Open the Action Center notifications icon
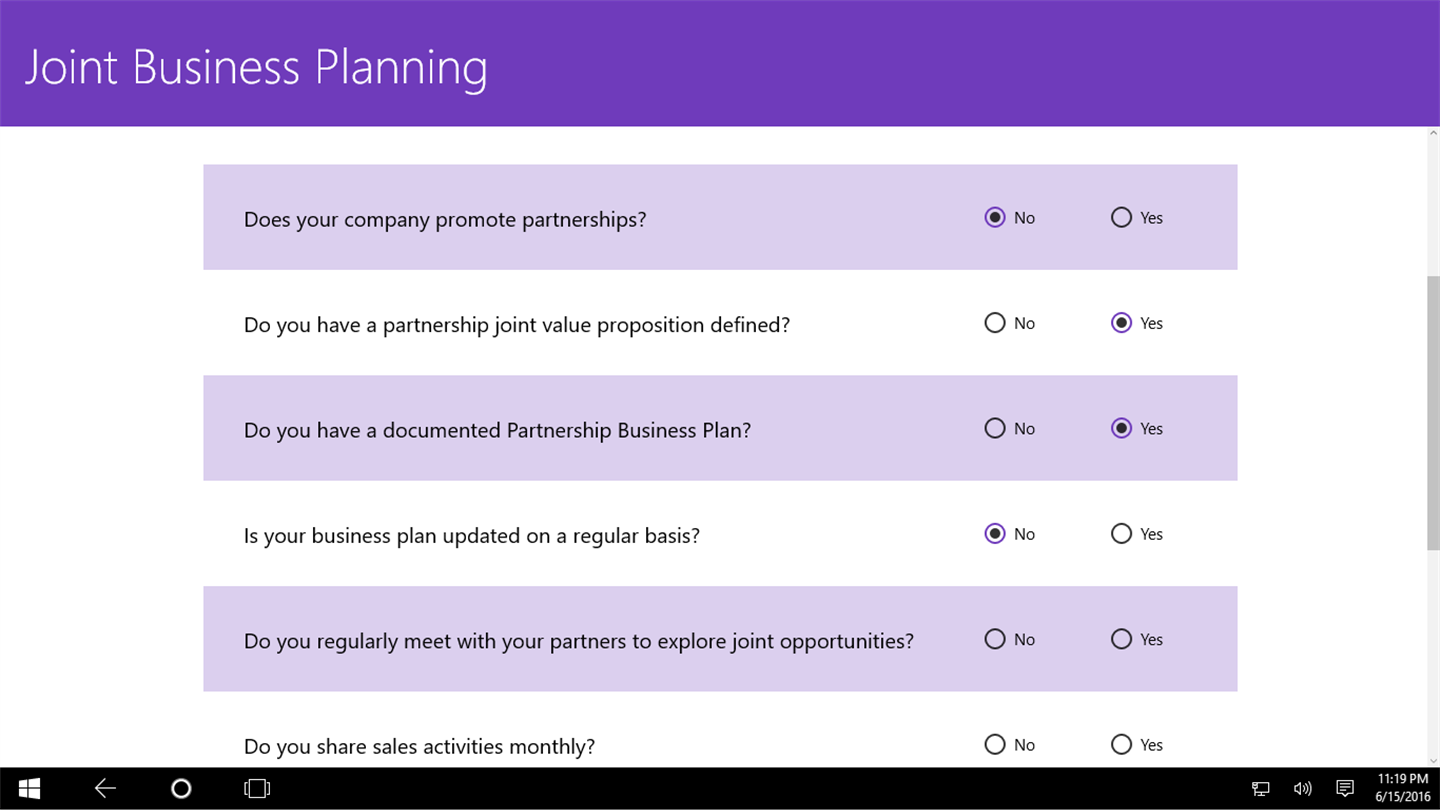The image size is (1440, 810). click(1345, 789)
